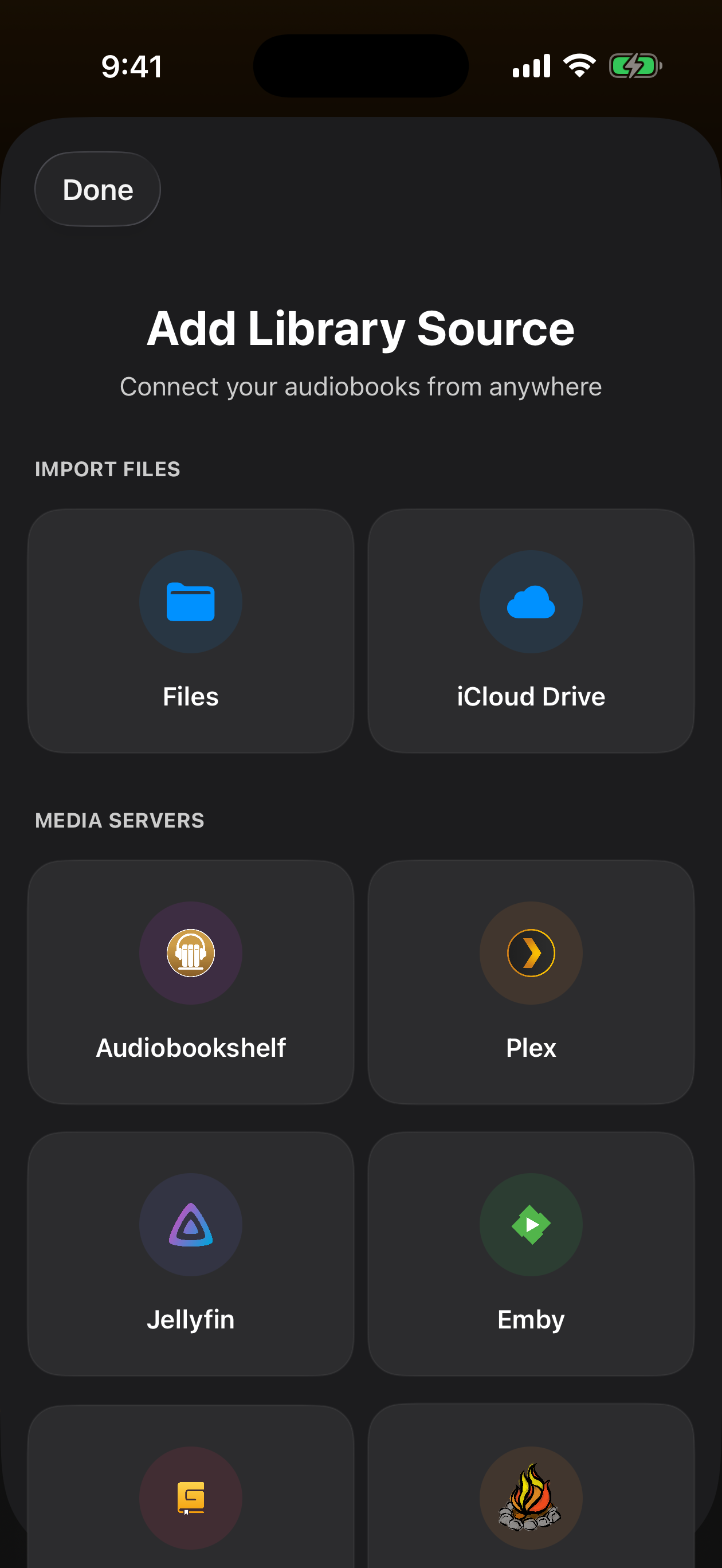
Task: Tap the 9:41 clock
Action: (x=132, y=66)
